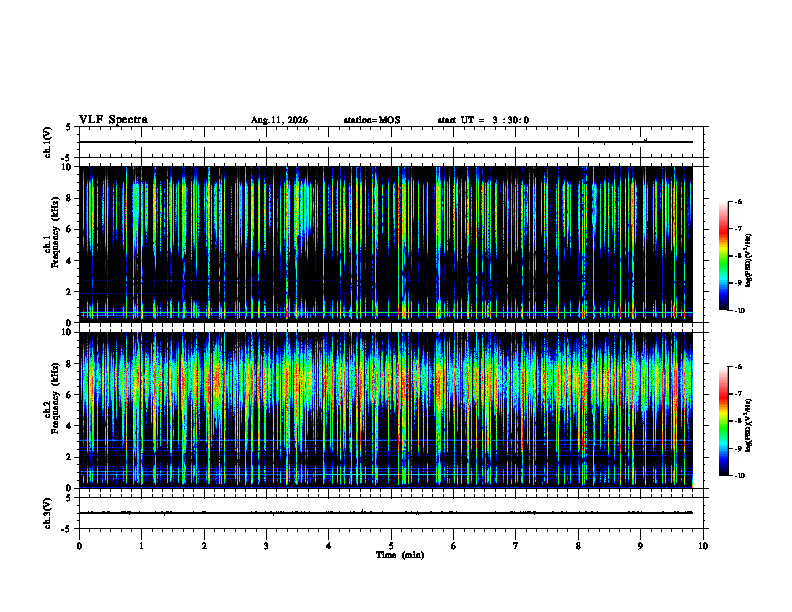Click the "VLF Spectra" plot title
The image size is (792, 612).
113,120
